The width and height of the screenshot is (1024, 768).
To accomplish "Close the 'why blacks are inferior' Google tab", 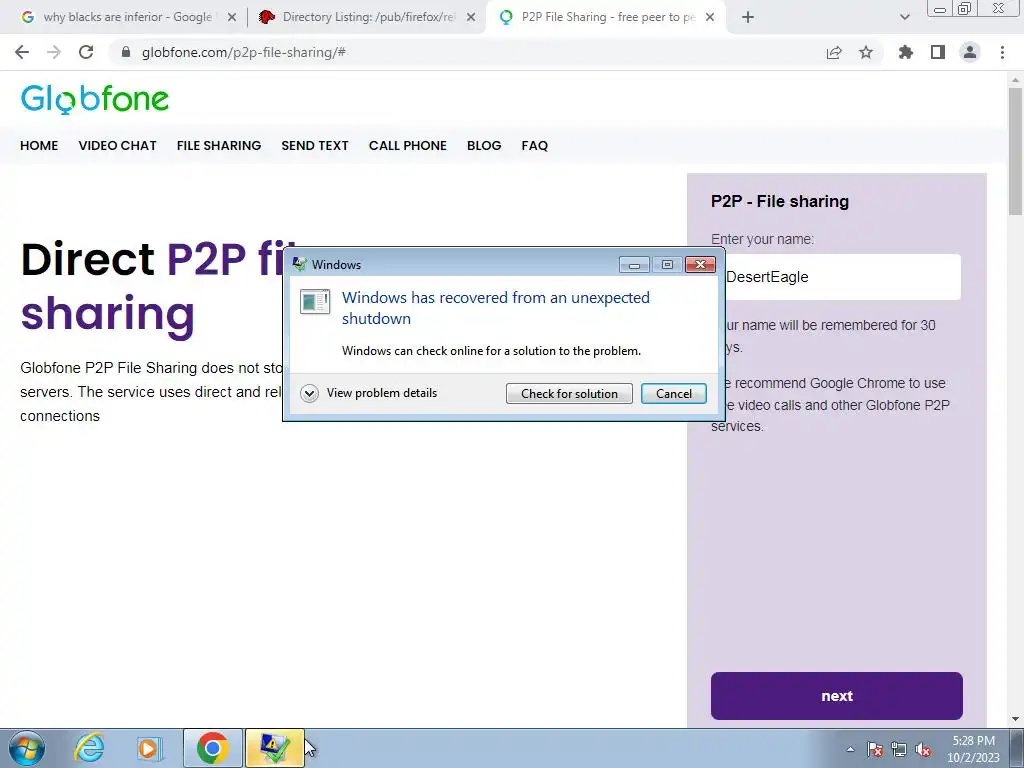I will point(232,17).
